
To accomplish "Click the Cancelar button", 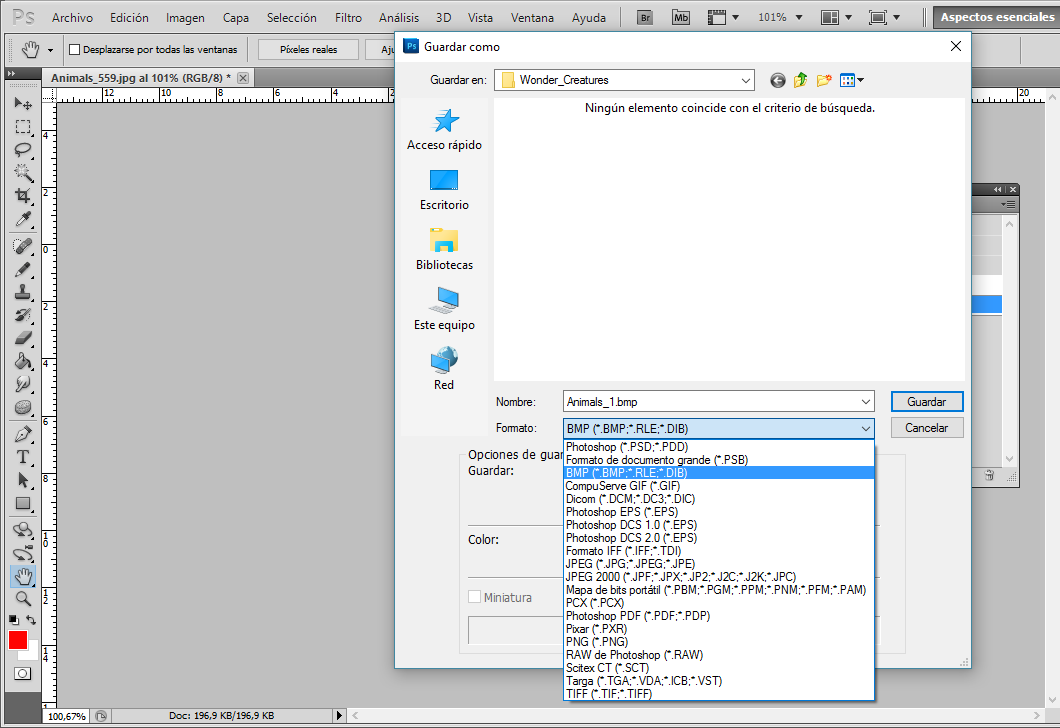I will pos(927,428).
